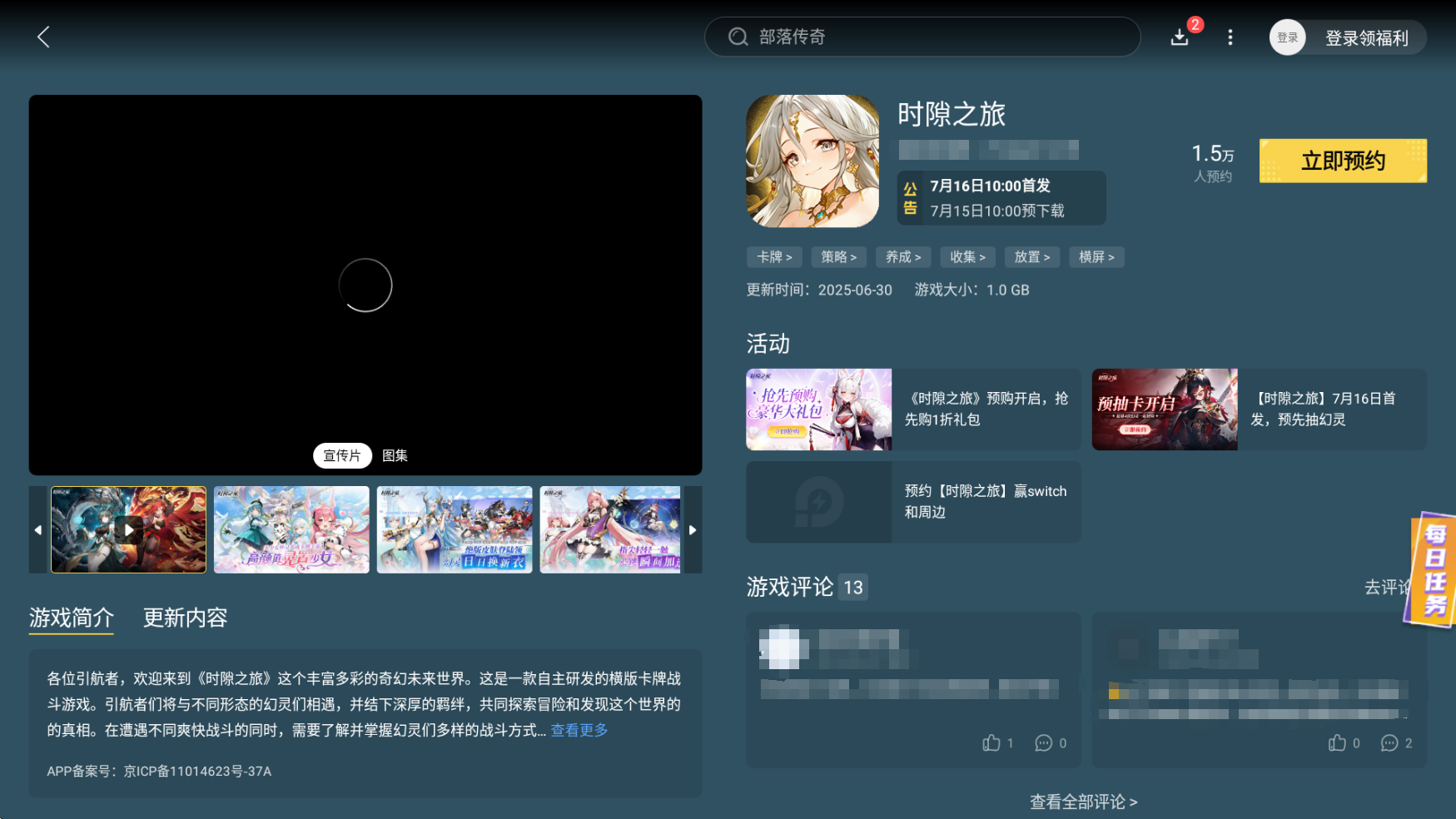This screenshot has height=819, width=1456.
Task: Open the 卡牌 tag
Action: point(774,257)
